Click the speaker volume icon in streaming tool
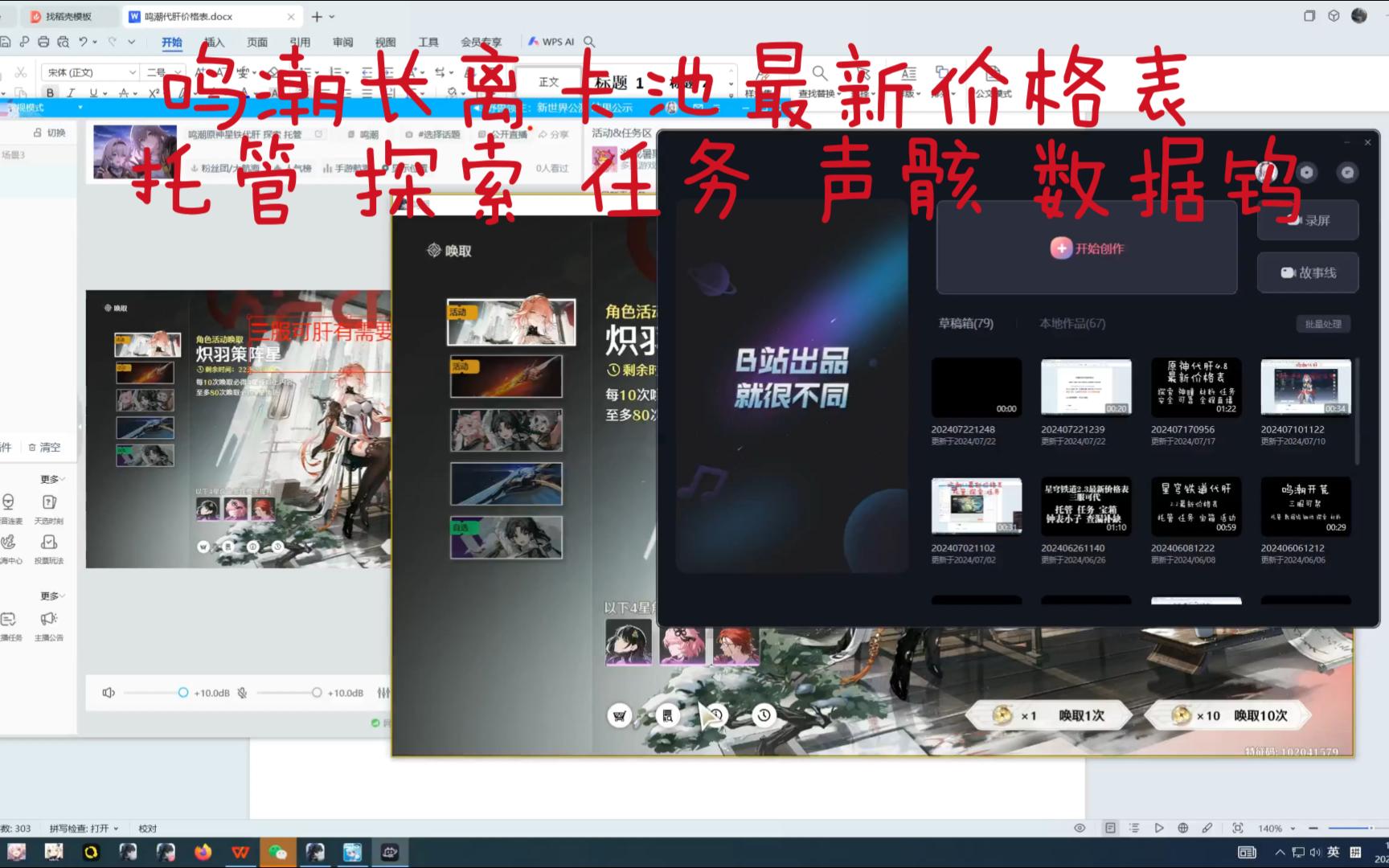Image resolution: width=1389 pixels, height=868 pixels. [x=109, y=693]
